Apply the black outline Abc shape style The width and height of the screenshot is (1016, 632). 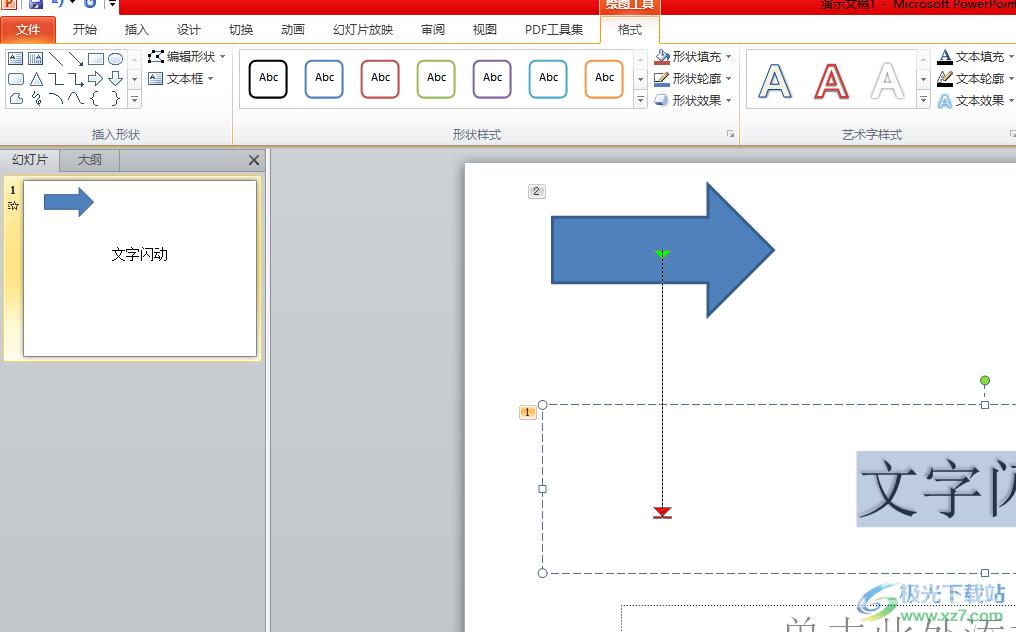(268, 78)
